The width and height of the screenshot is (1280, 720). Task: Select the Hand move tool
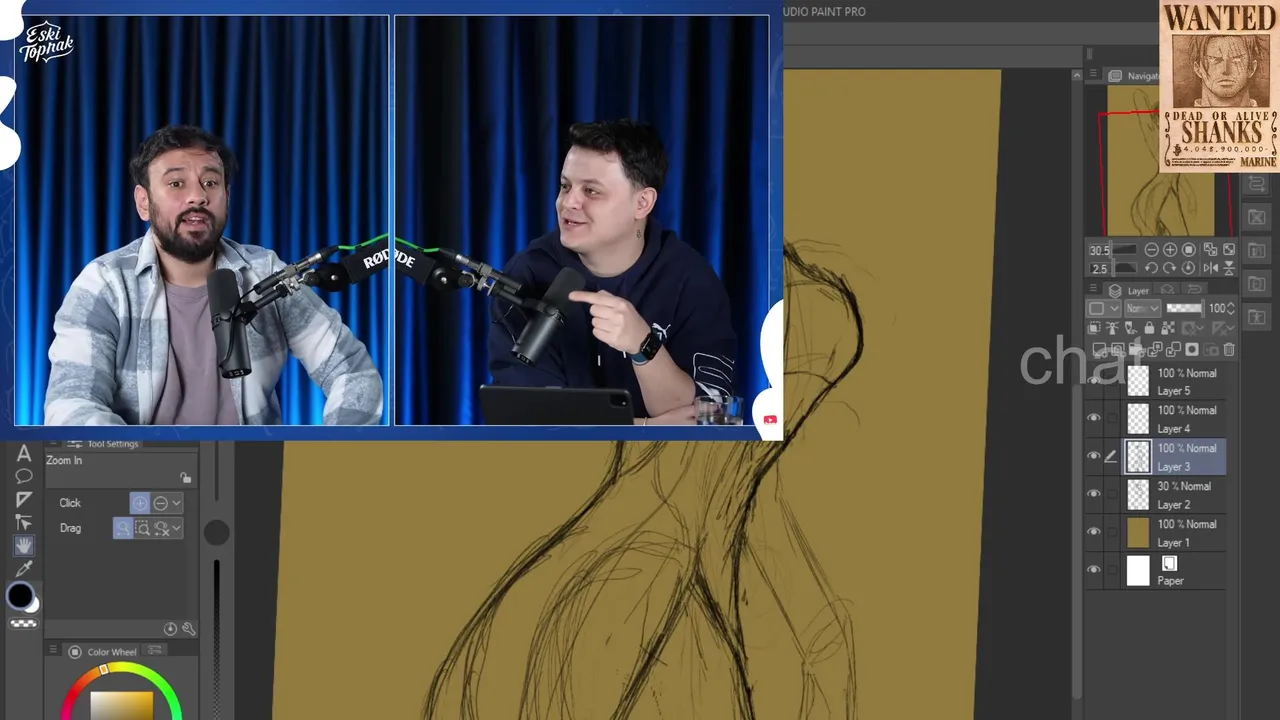tap(24, 545)
